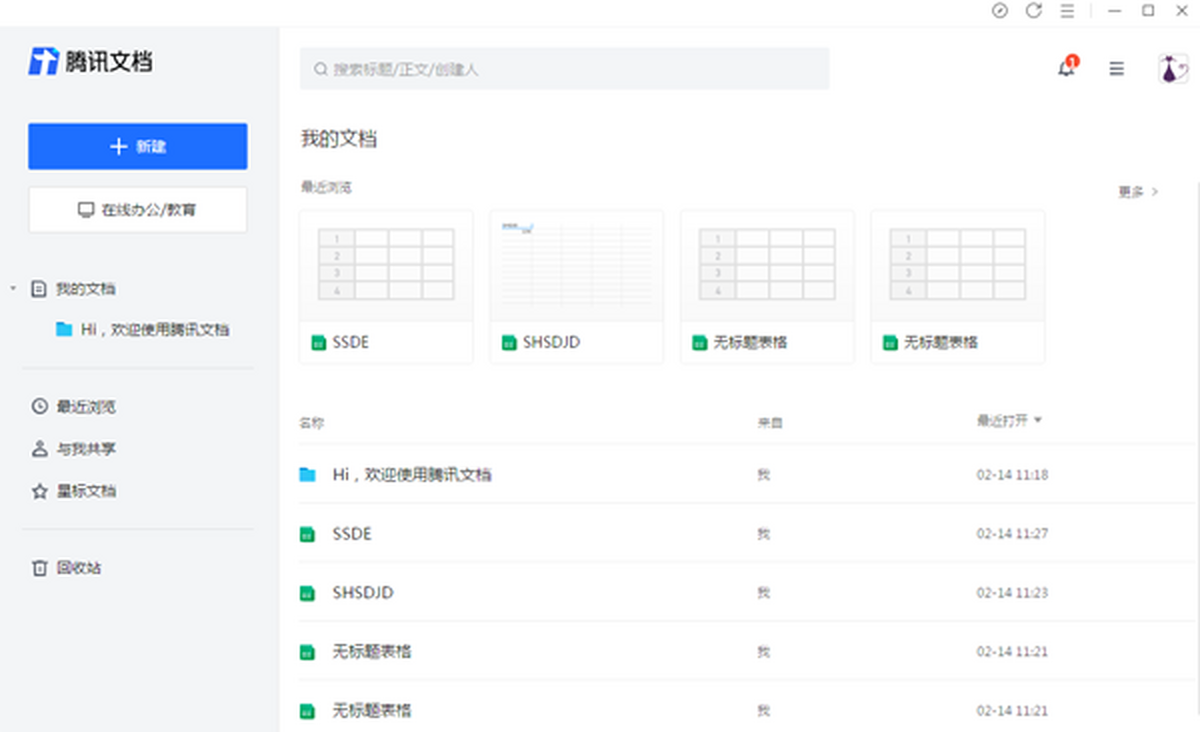Open the user avatar profile
The height and width of the screenshot is (732, 1200).
(x=1172, y=69)
